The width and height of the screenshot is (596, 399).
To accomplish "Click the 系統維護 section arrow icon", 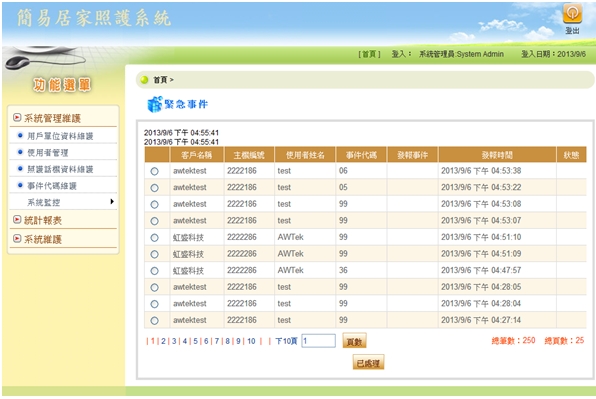I will point(17,238).
